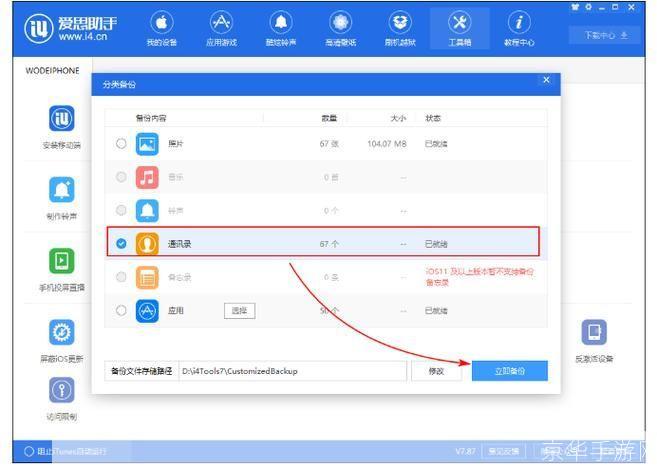Image resolution: width=657 pixels, height=467 pixels.
Task: Open the skin (shirt) icon in the title bar
Action: 574,7
